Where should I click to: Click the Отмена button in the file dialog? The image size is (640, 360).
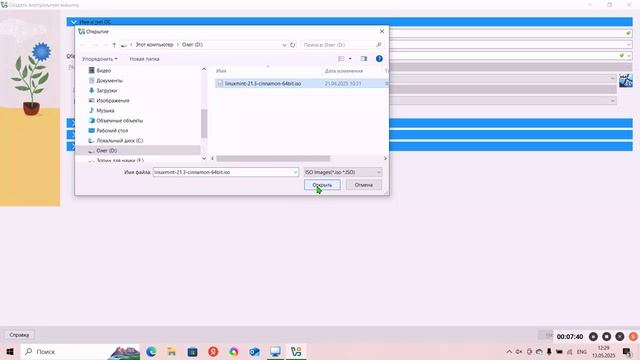tap(364, 185)
